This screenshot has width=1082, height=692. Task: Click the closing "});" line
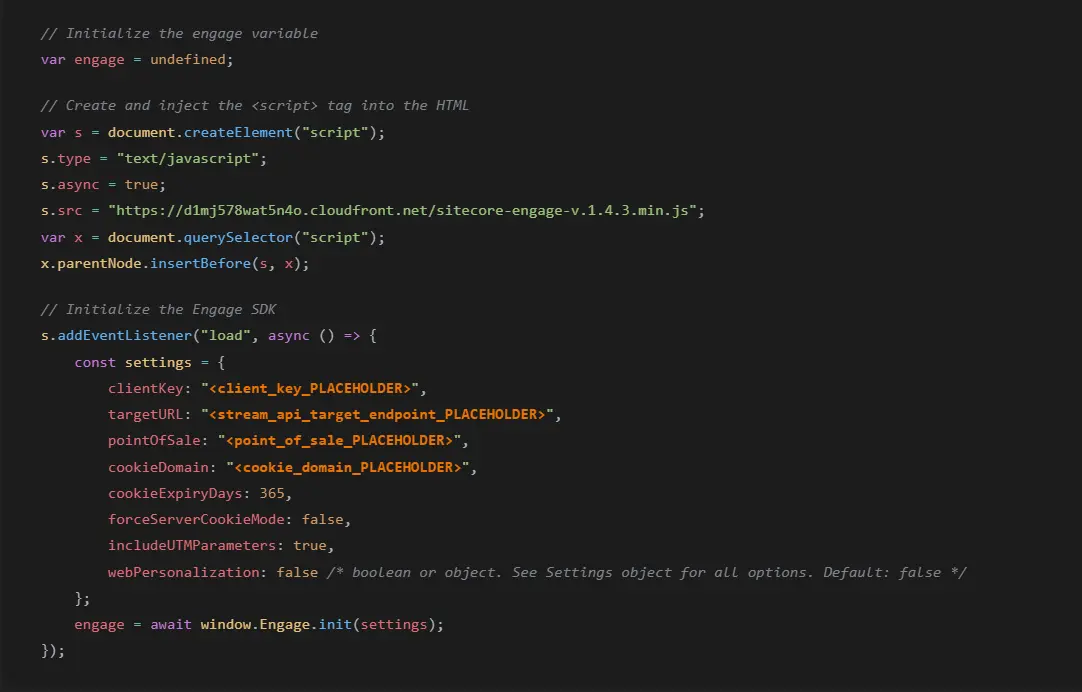coord(52,651)
